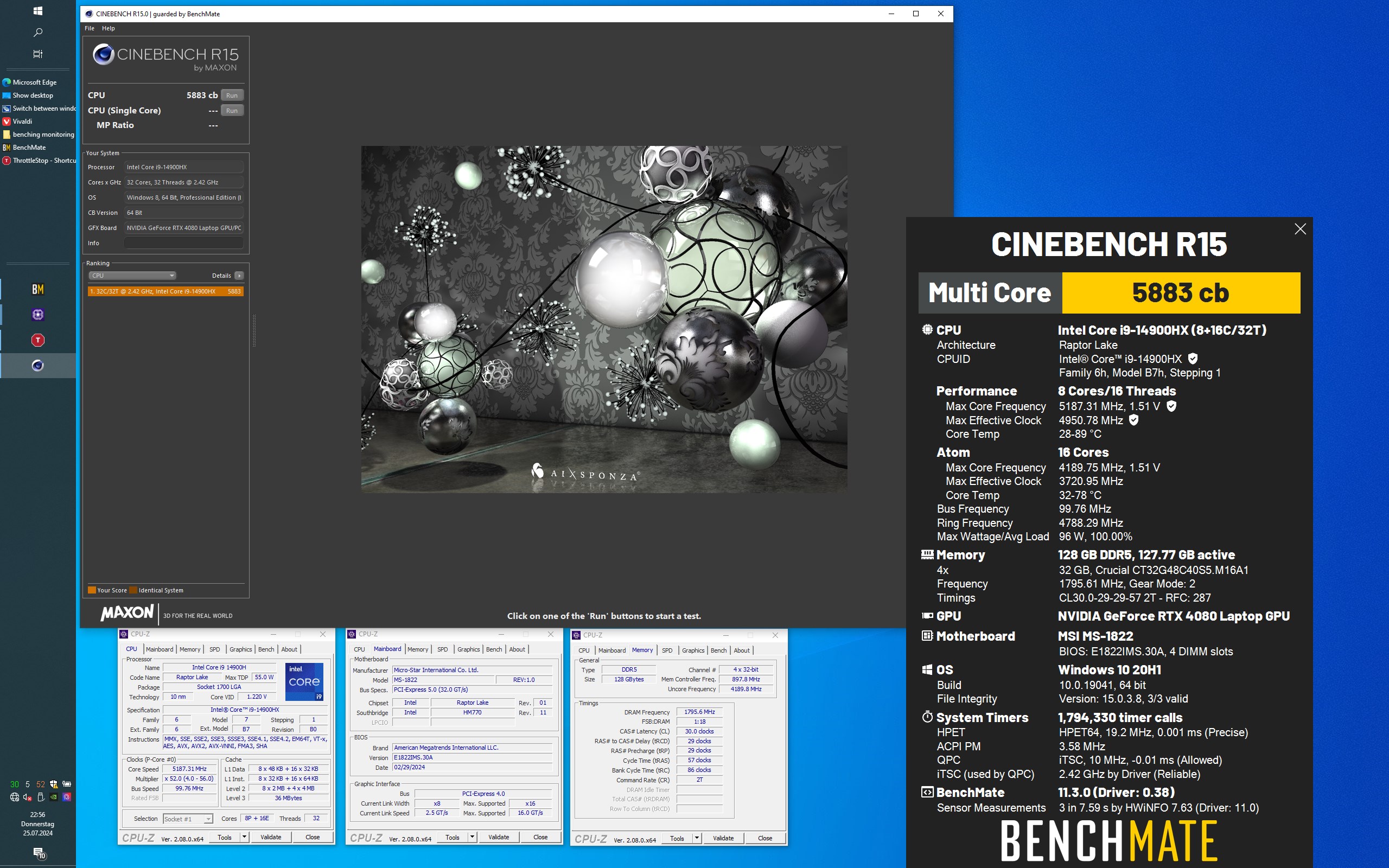
Task: Click Close button in middle CPU-Z window
Action: (x=540, y=837)
